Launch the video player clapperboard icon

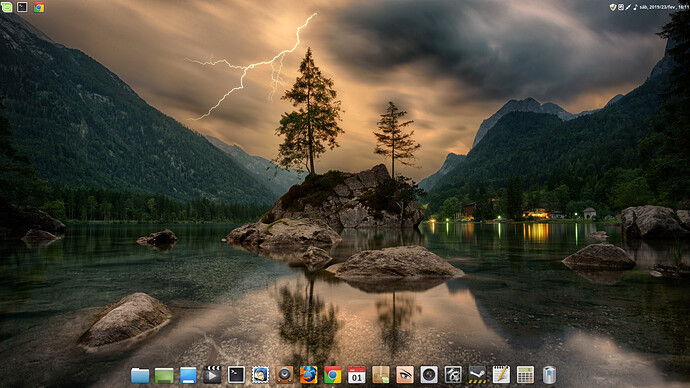pos(212,375)
